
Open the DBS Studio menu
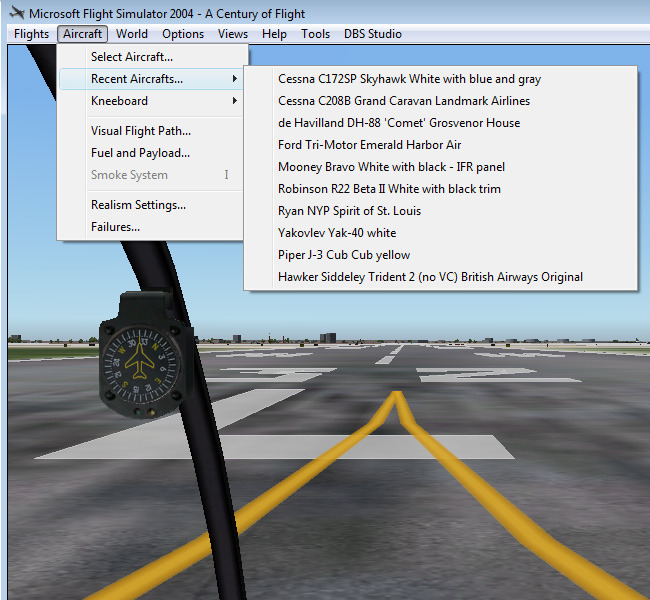373,34
